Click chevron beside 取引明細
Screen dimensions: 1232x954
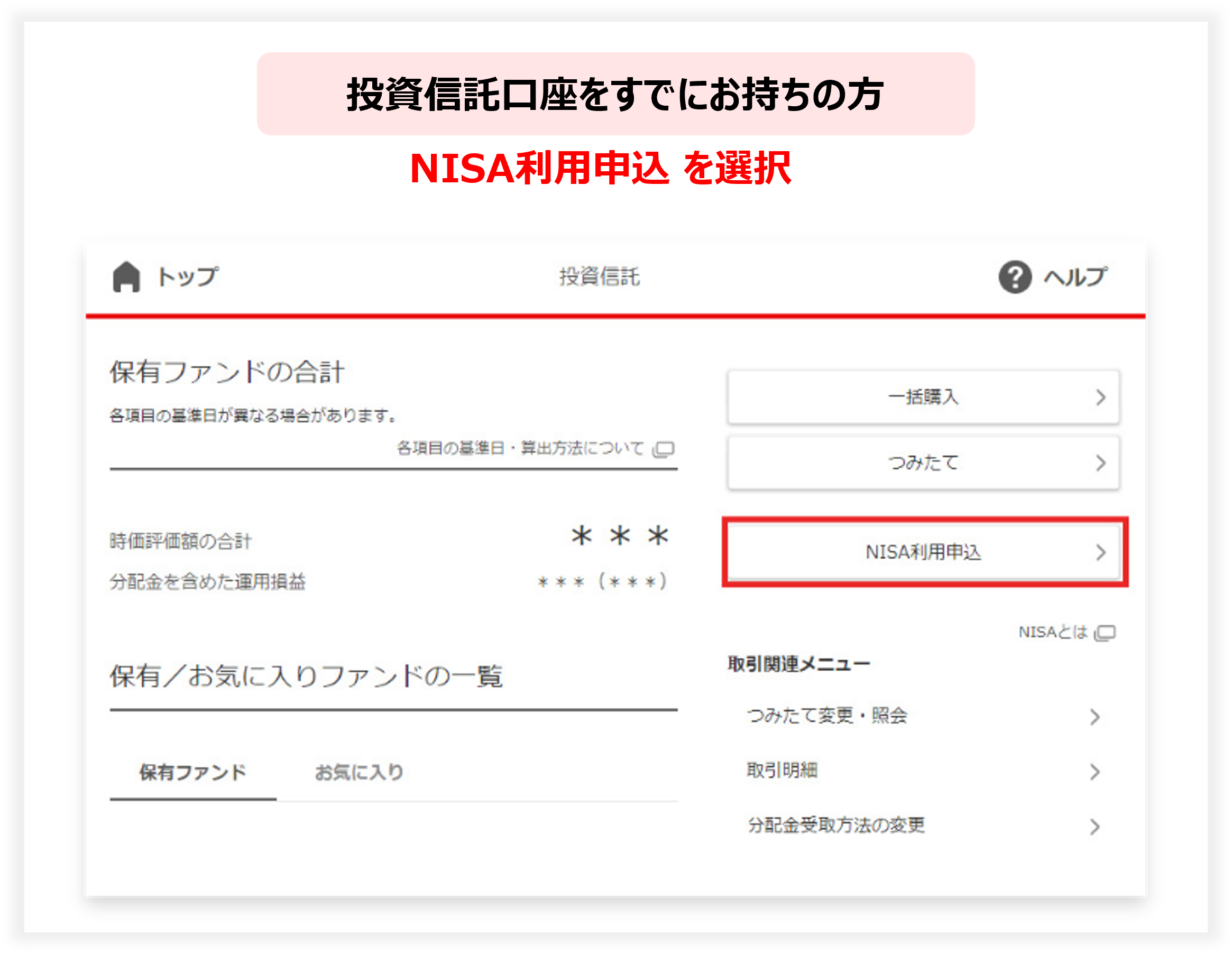point(1095,771)
